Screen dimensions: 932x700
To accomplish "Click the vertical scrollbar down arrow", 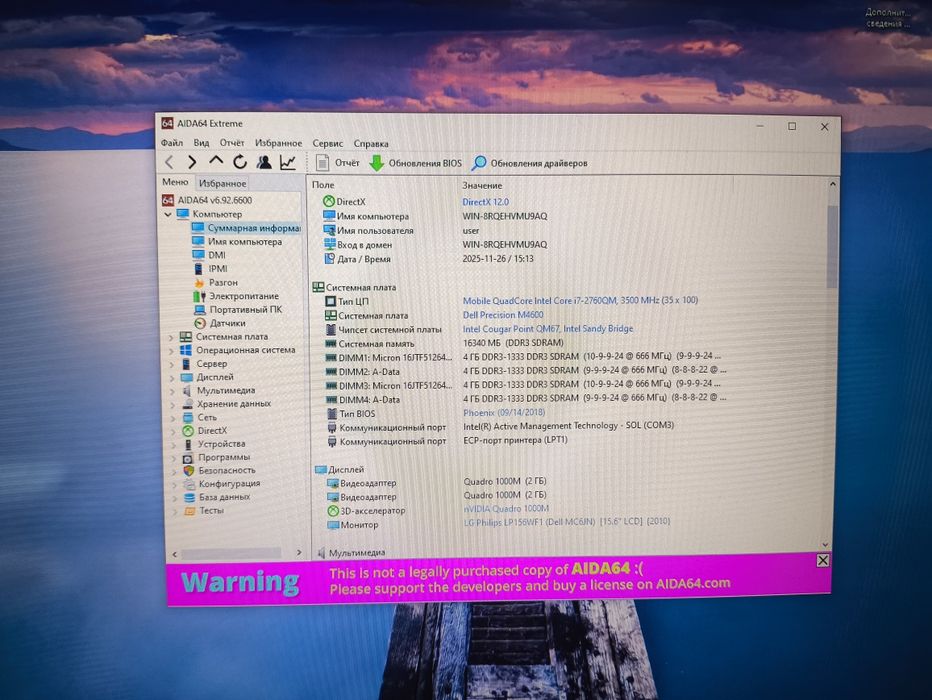I will pyautogui.click(x=825, y=544).
